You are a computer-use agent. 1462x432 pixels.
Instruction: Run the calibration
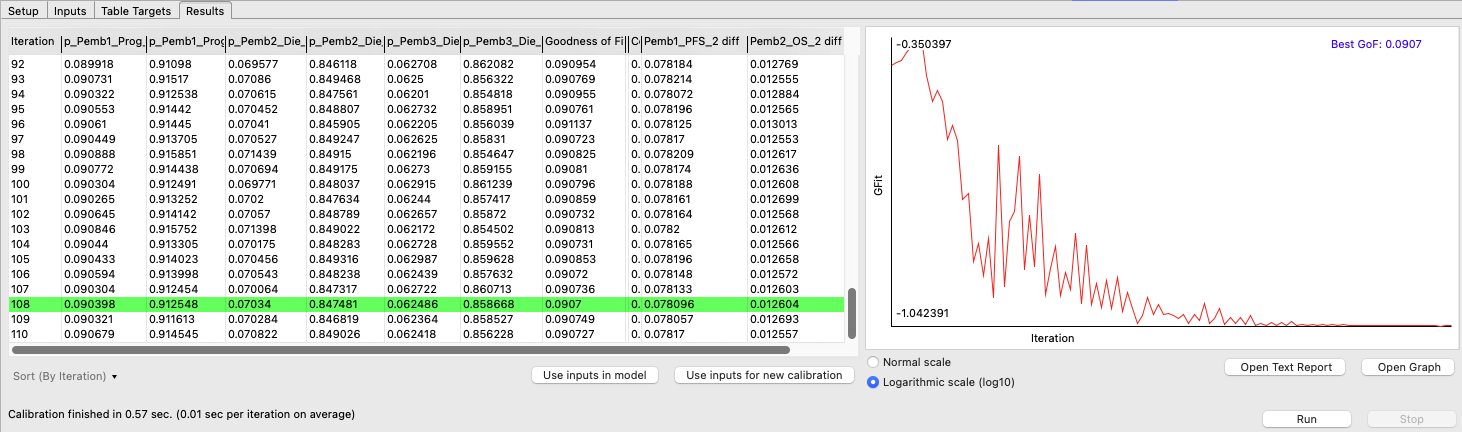(1306, 419)
